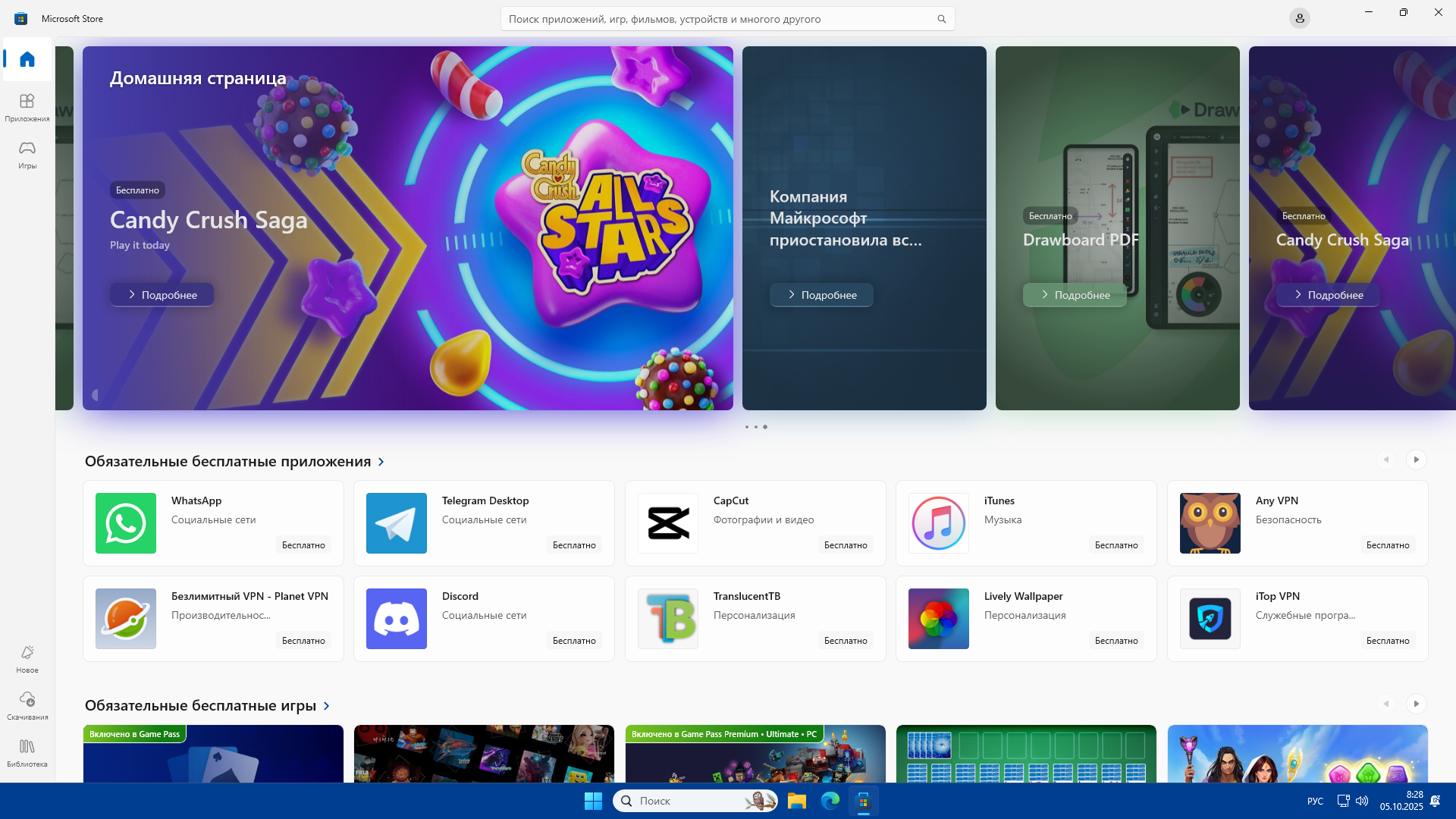Open the Discord app icon
The height and width of the screenshot is (819, 1456).
click(x=396, y=618)
